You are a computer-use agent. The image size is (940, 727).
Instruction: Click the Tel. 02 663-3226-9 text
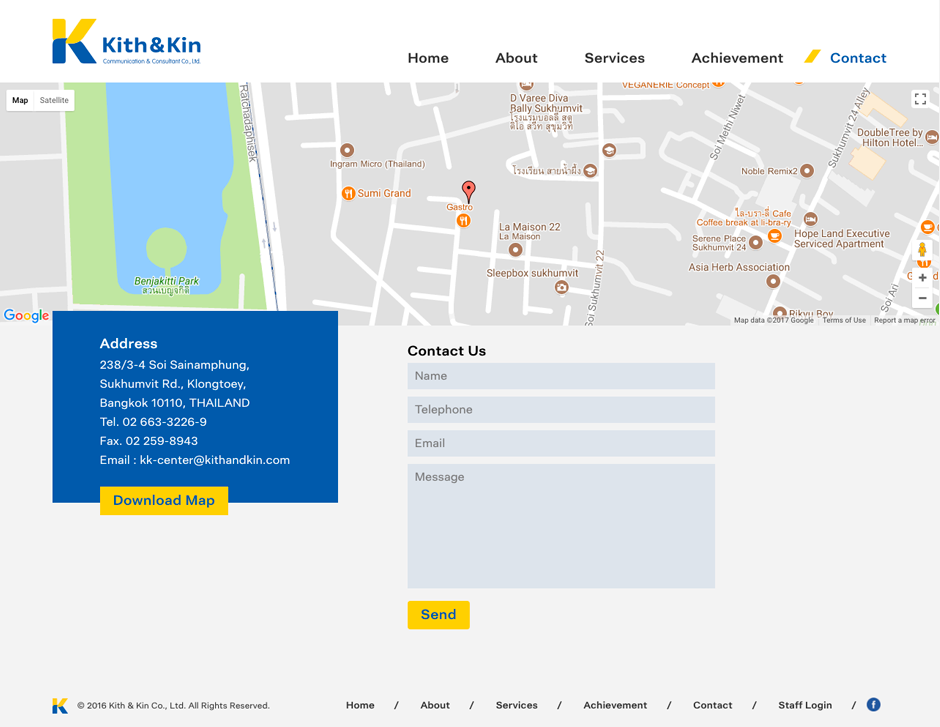pyautogui.click(x=153, y=422)
